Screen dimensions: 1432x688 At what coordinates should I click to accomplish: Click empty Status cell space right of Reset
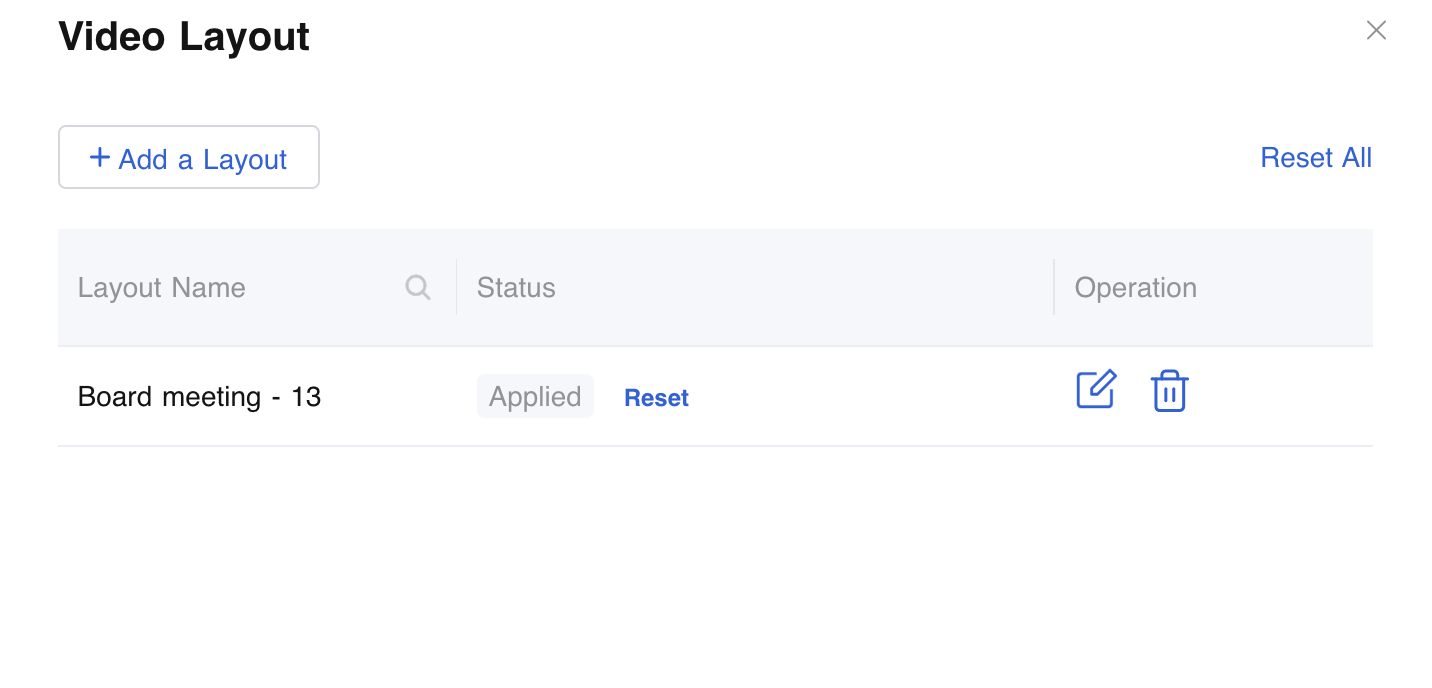click(x=870, y=397)
